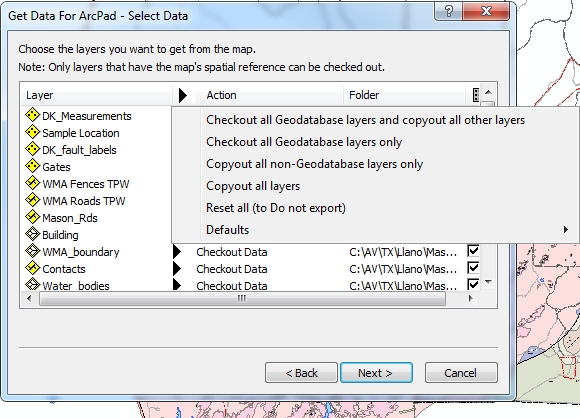580x418 pixels.
Task: Click the Building polygon layer icon
Action: click(33, 234)
